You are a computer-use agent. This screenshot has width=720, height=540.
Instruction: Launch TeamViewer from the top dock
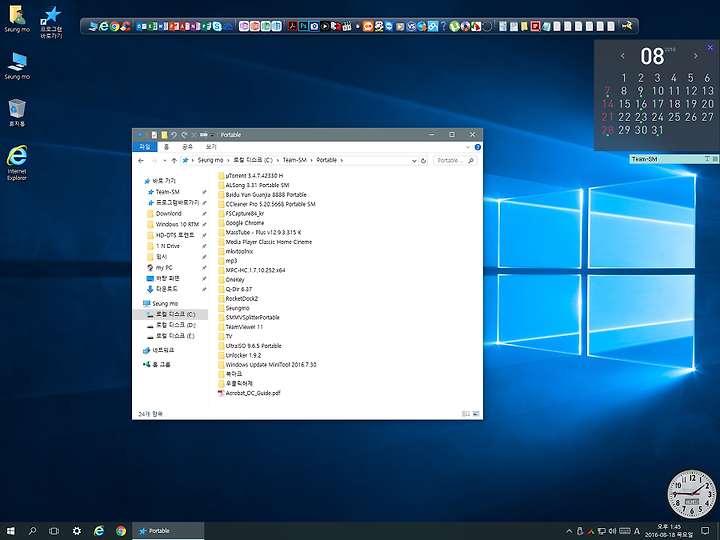tap(389, 26)
